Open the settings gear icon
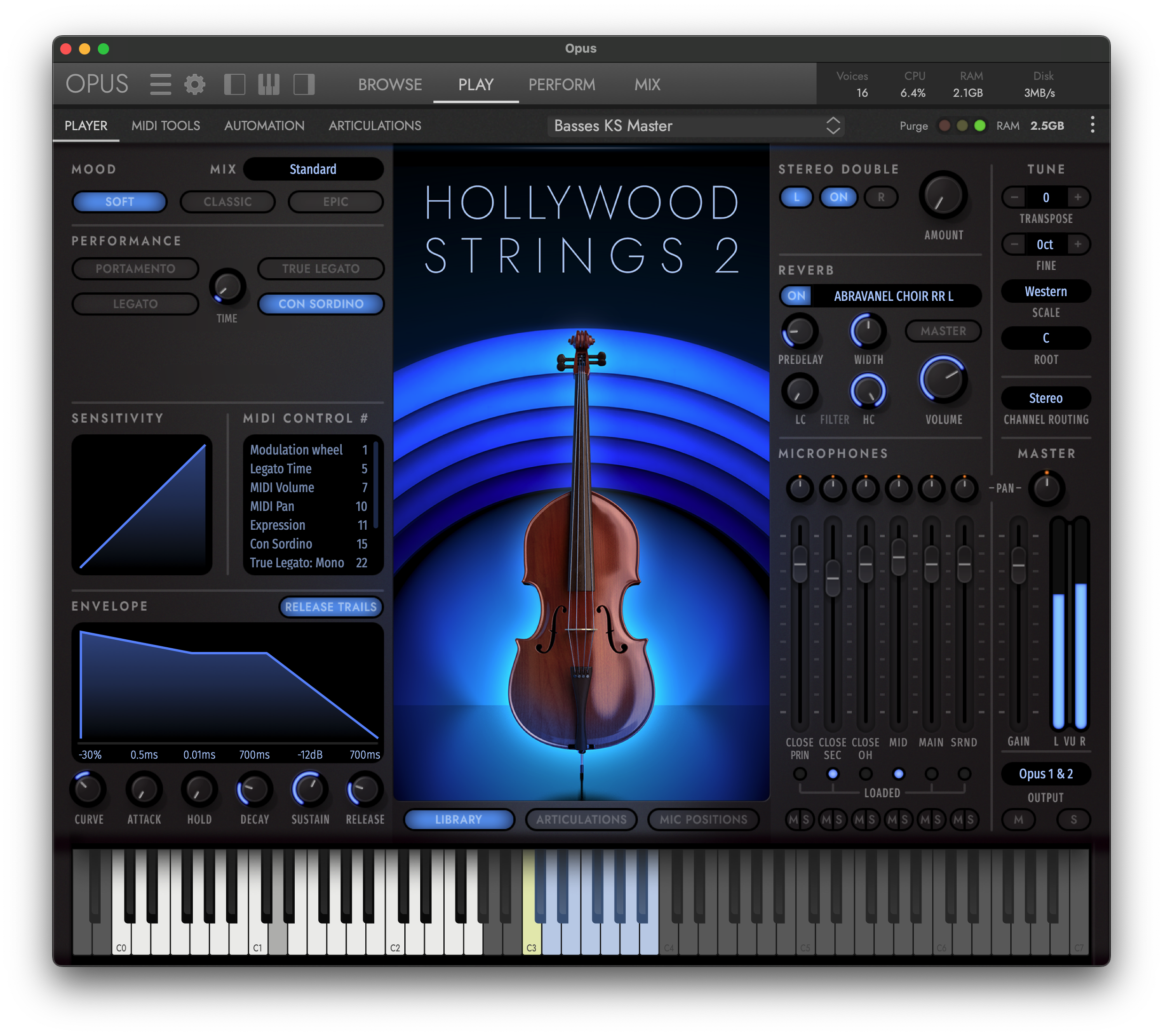The height and width of the screenshot is (1036, 1163). click(x=195, y=84)
